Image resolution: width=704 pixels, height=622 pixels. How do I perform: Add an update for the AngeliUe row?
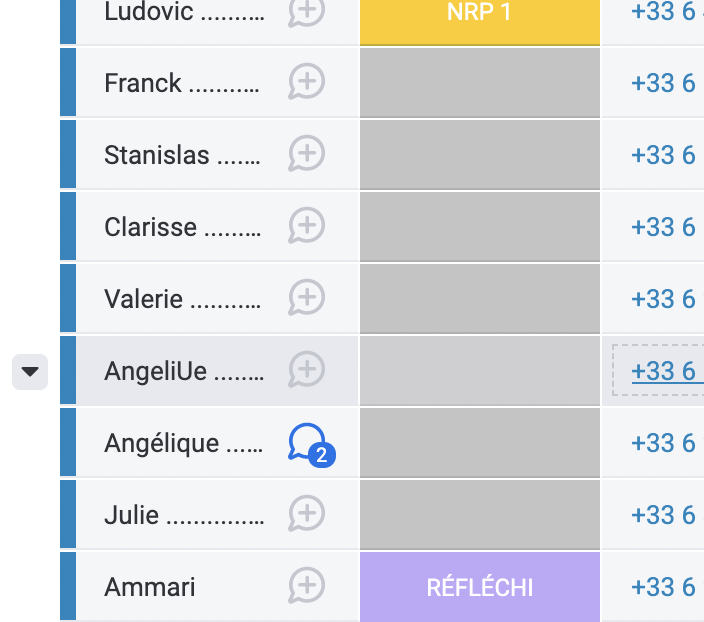[x=307, y=371]
